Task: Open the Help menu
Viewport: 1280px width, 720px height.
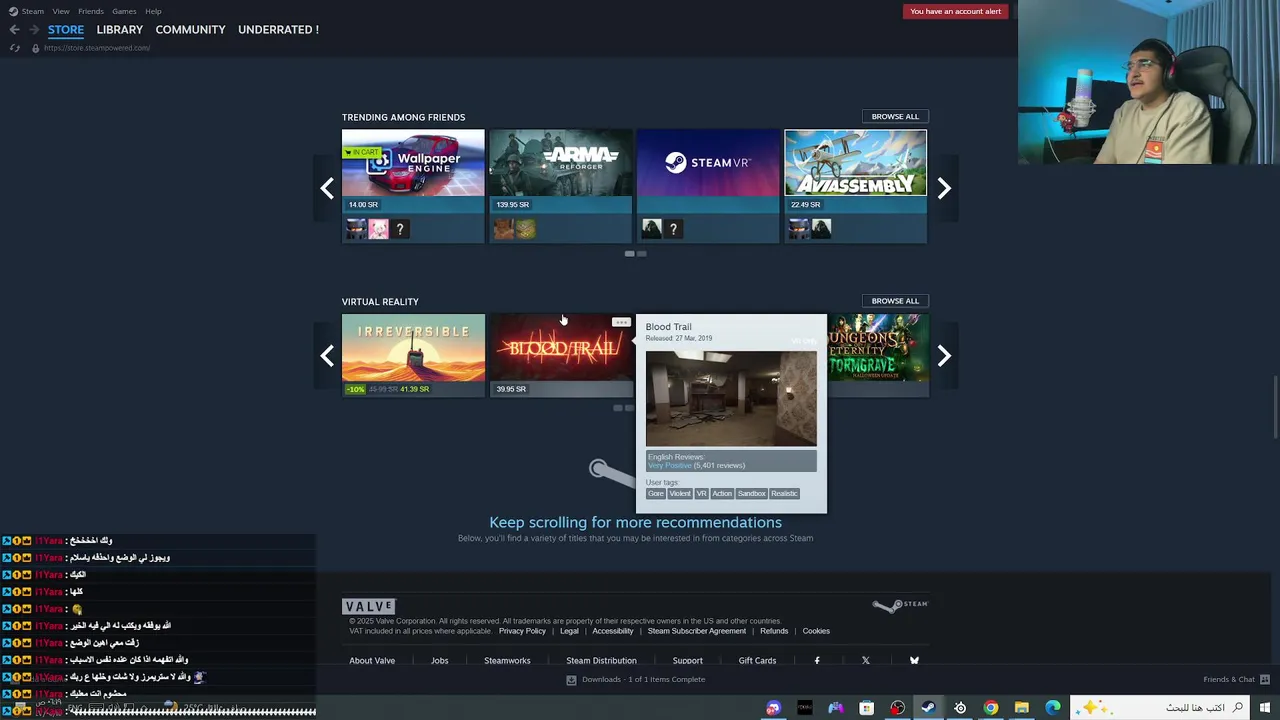Action: pyautogui.click(x=153, y=11)
